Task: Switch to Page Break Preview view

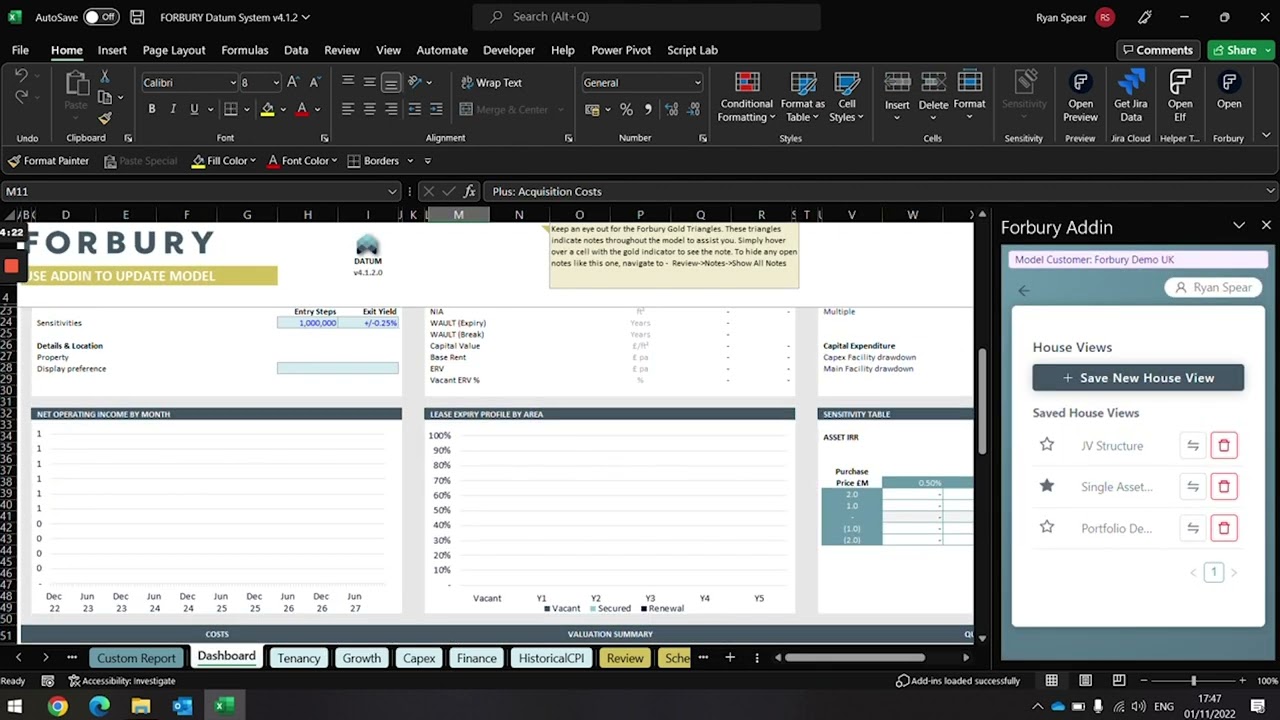Action: click(x=1119, y=681)
